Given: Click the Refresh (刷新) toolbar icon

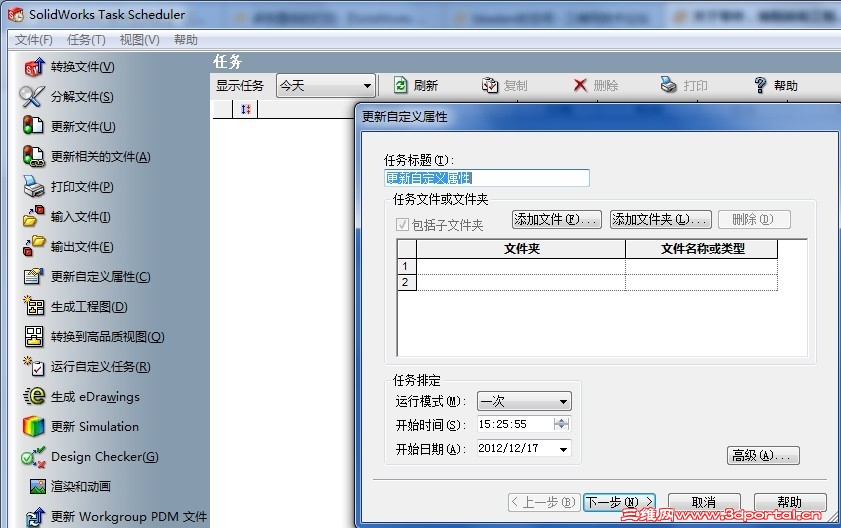Looking at the screenshot, I should (x=400, y=85).
